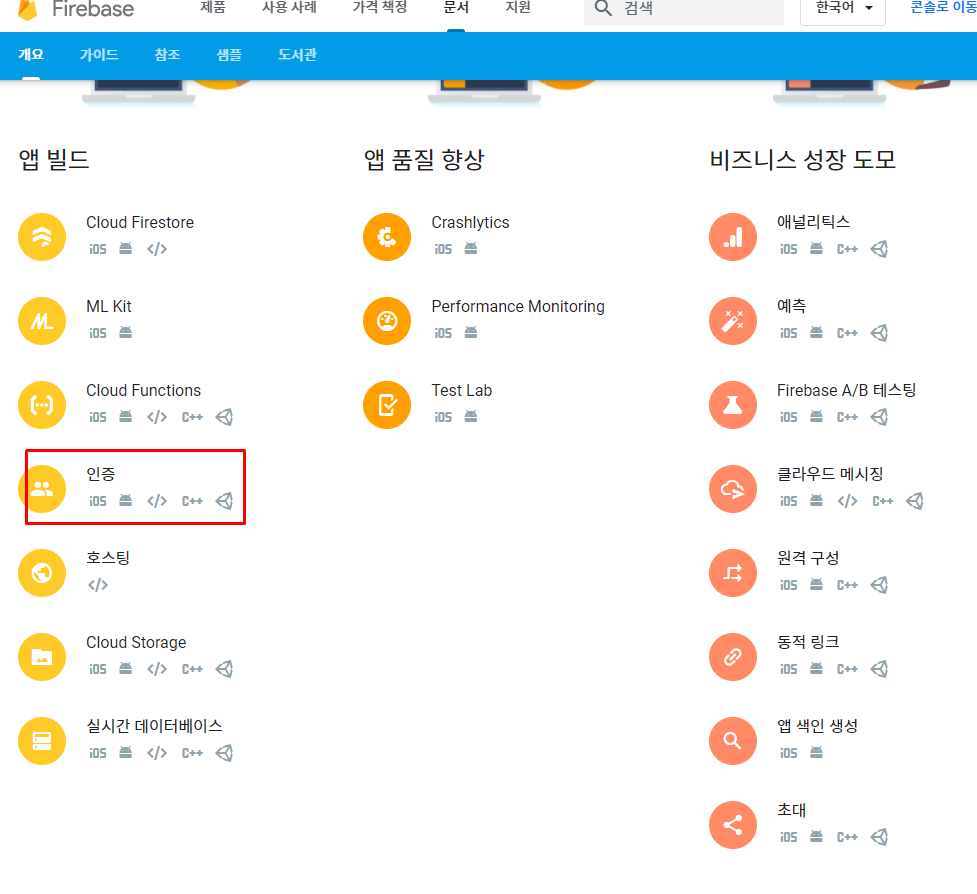Open the 동적 링크 chain icon

click(x=733, y=657)
